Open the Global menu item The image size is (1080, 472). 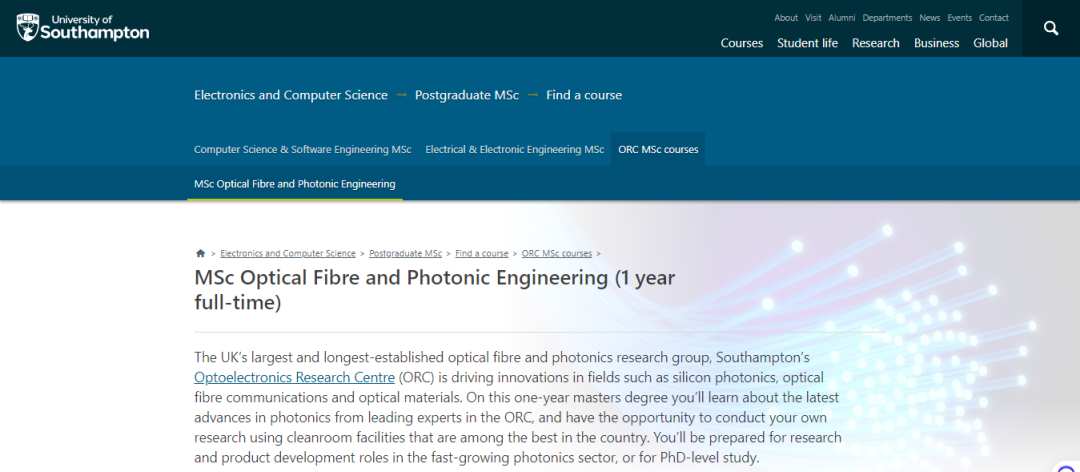pyautogui.click(x=990, y=43)
